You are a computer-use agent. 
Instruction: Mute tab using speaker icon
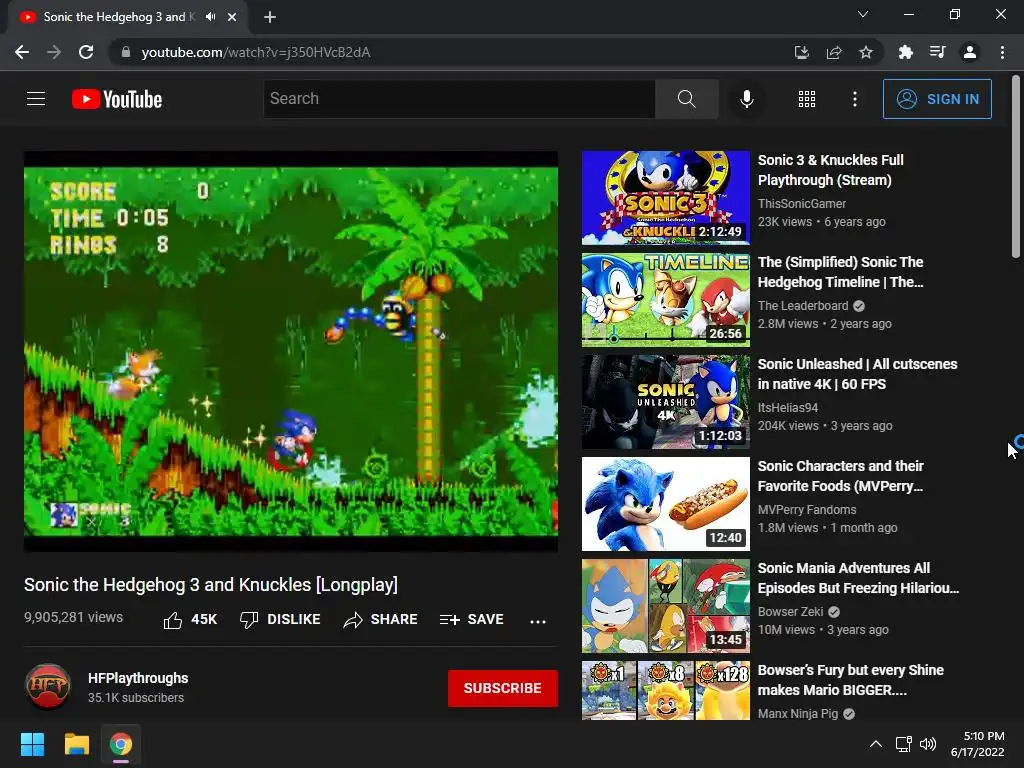tap(210, 17)
